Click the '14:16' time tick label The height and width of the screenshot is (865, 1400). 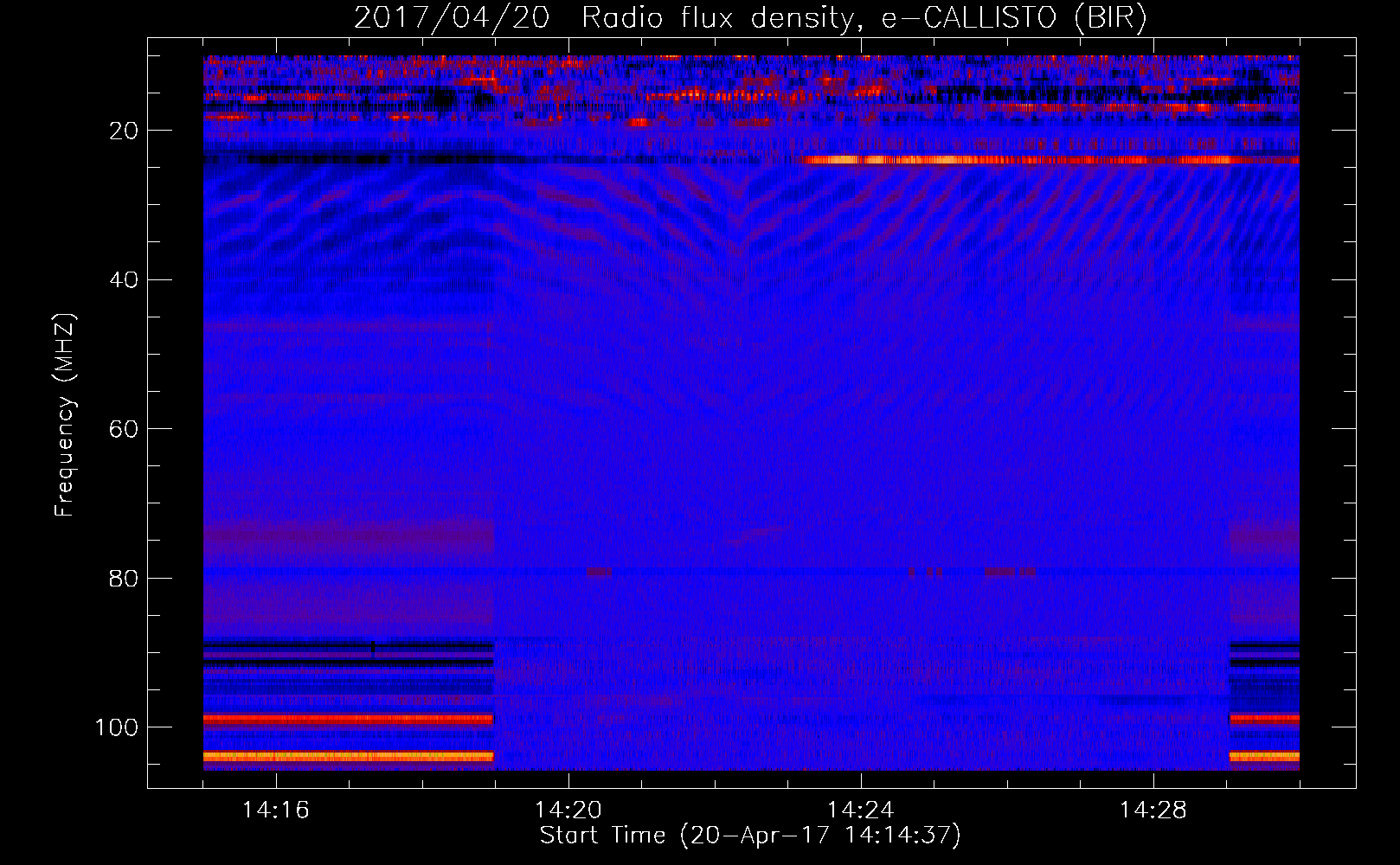pyautogui.click(x=275, y=811)
